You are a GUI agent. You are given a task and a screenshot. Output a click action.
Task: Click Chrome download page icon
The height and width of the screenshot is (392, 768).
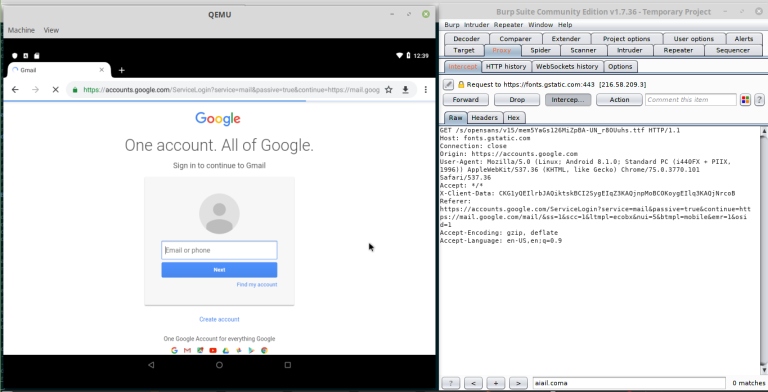pyautogui.click(x=406, y=90)
